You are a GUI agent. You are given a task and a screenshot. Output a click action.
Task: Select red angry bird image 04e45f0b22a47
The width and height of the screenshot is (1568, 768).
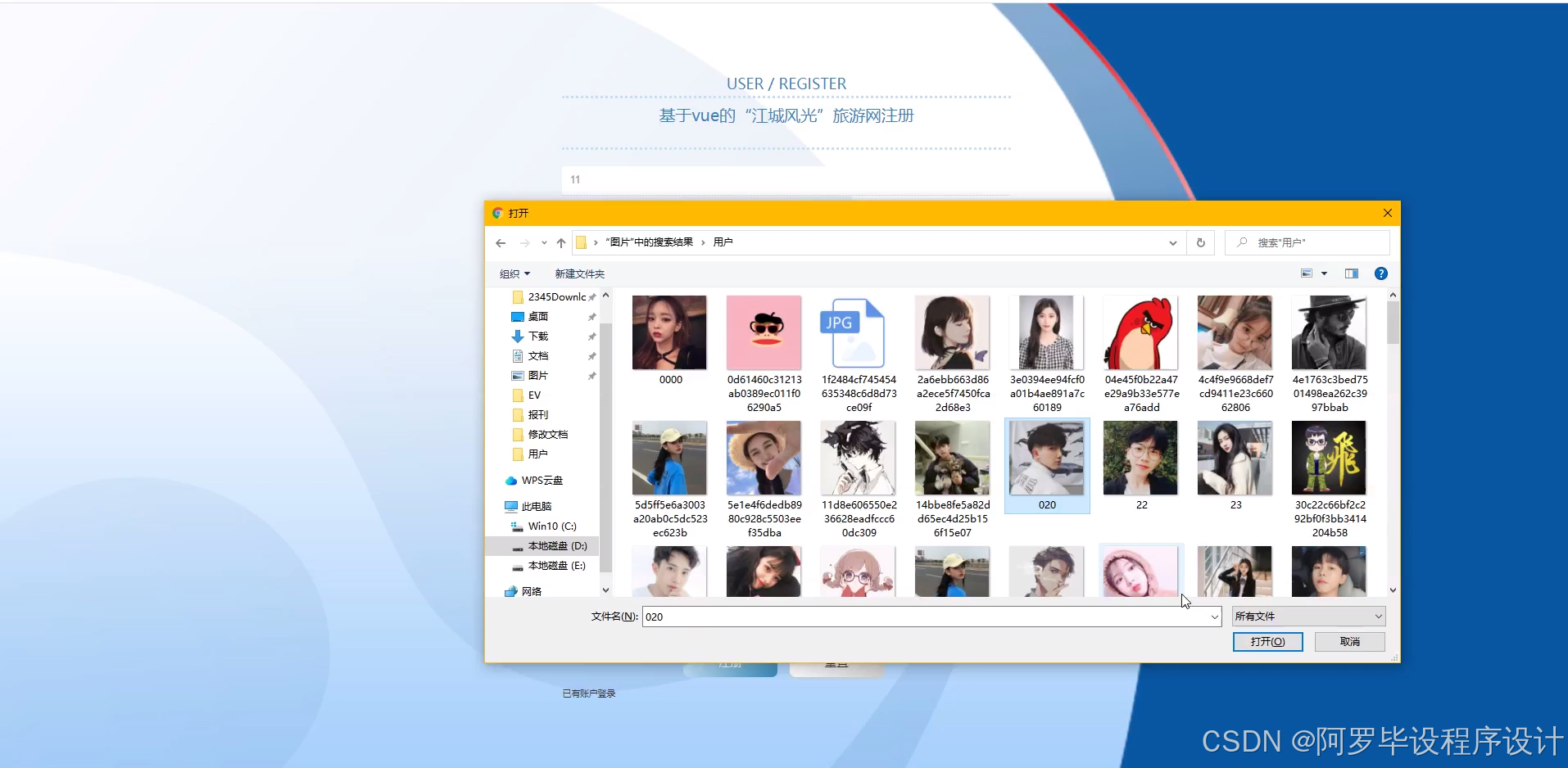1140,354
